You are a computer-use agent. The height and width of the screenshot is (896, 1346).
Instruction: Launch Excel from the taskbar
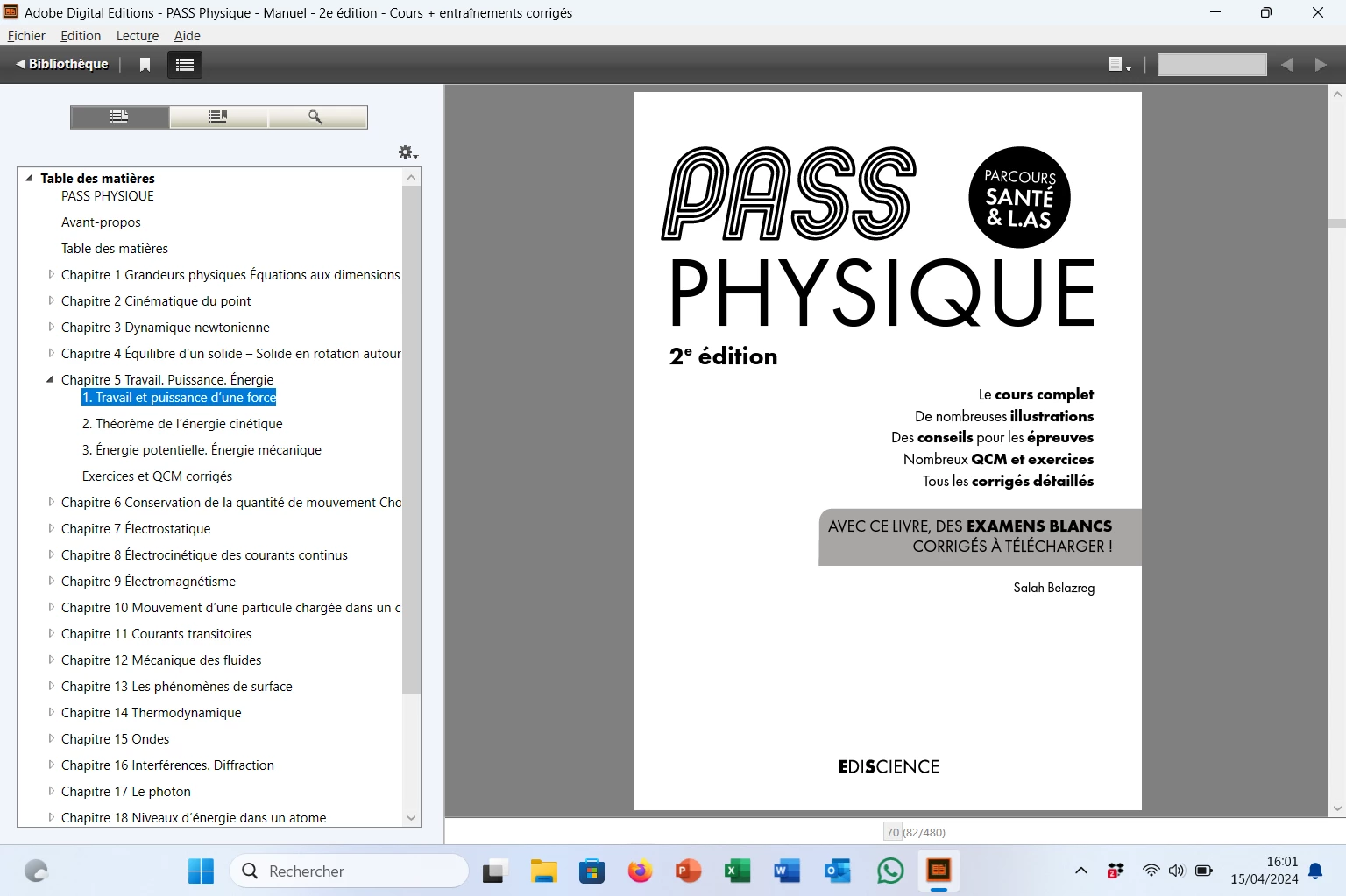(737, 871)
